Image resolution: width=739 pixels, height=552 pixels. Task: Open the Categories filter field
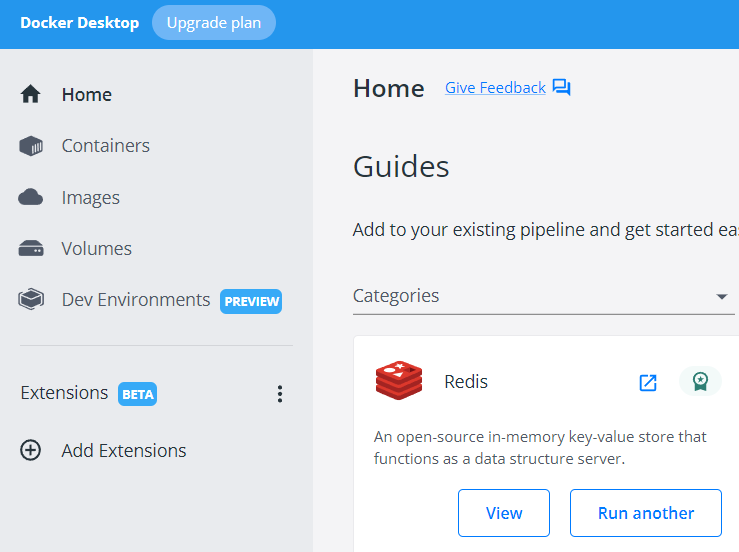point(530,296)
